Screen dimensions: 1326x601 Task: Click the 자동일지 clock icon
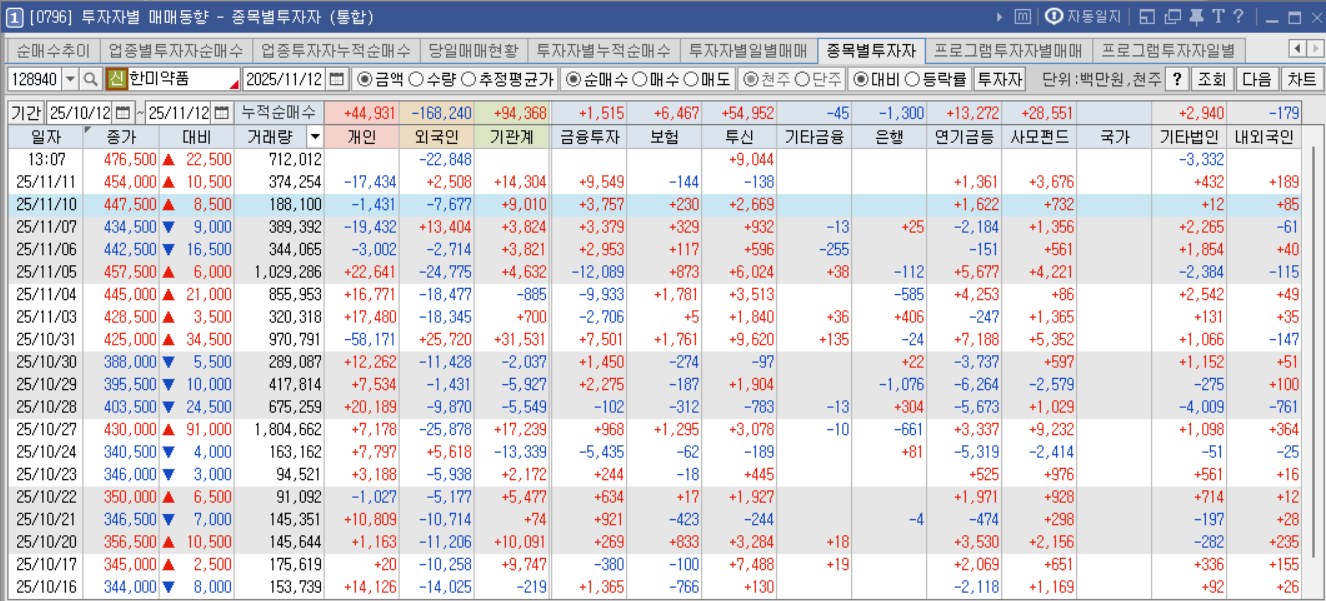1054,16
